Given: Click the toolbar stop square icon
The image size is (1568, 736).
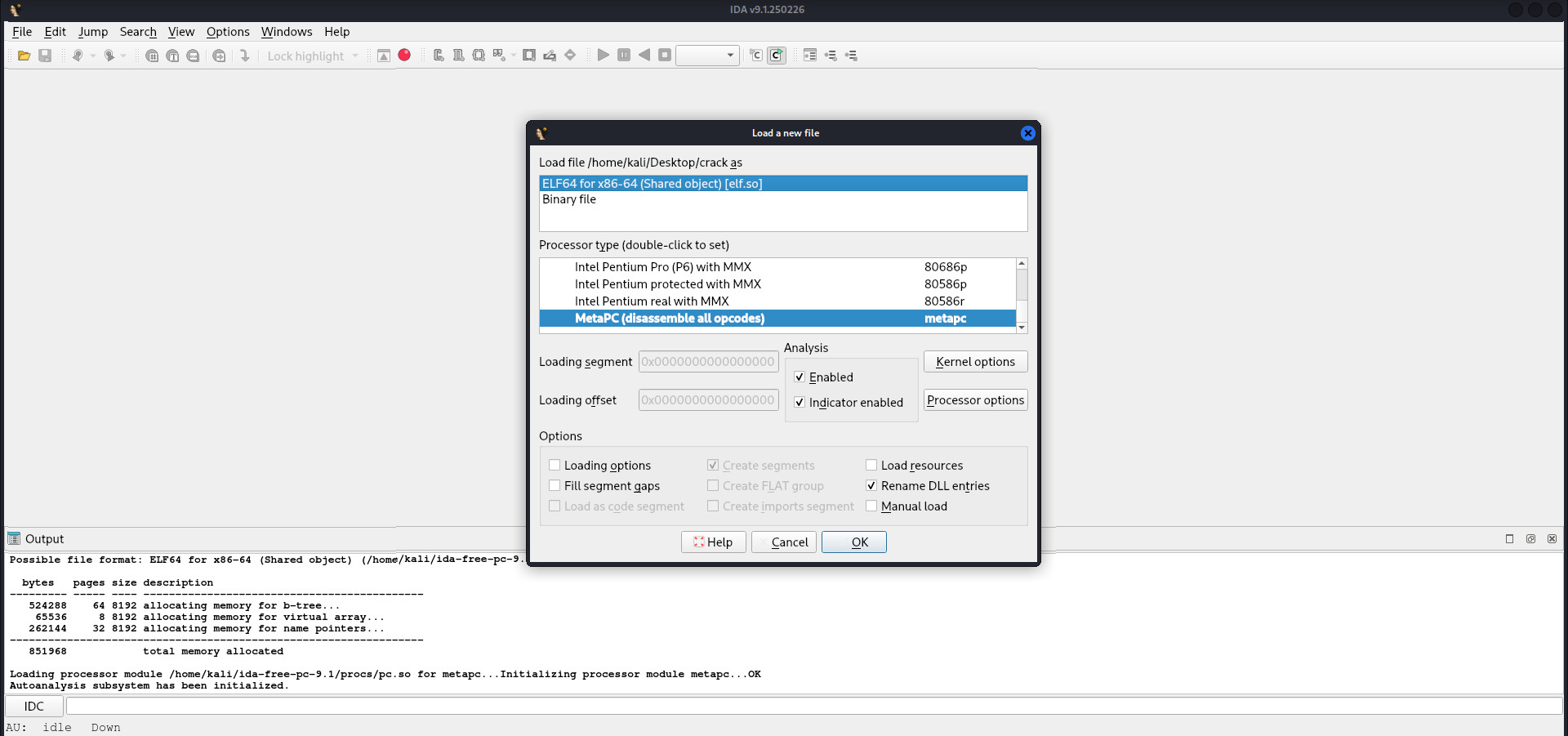Looking at the screenshot, I should tap(665, 55).
